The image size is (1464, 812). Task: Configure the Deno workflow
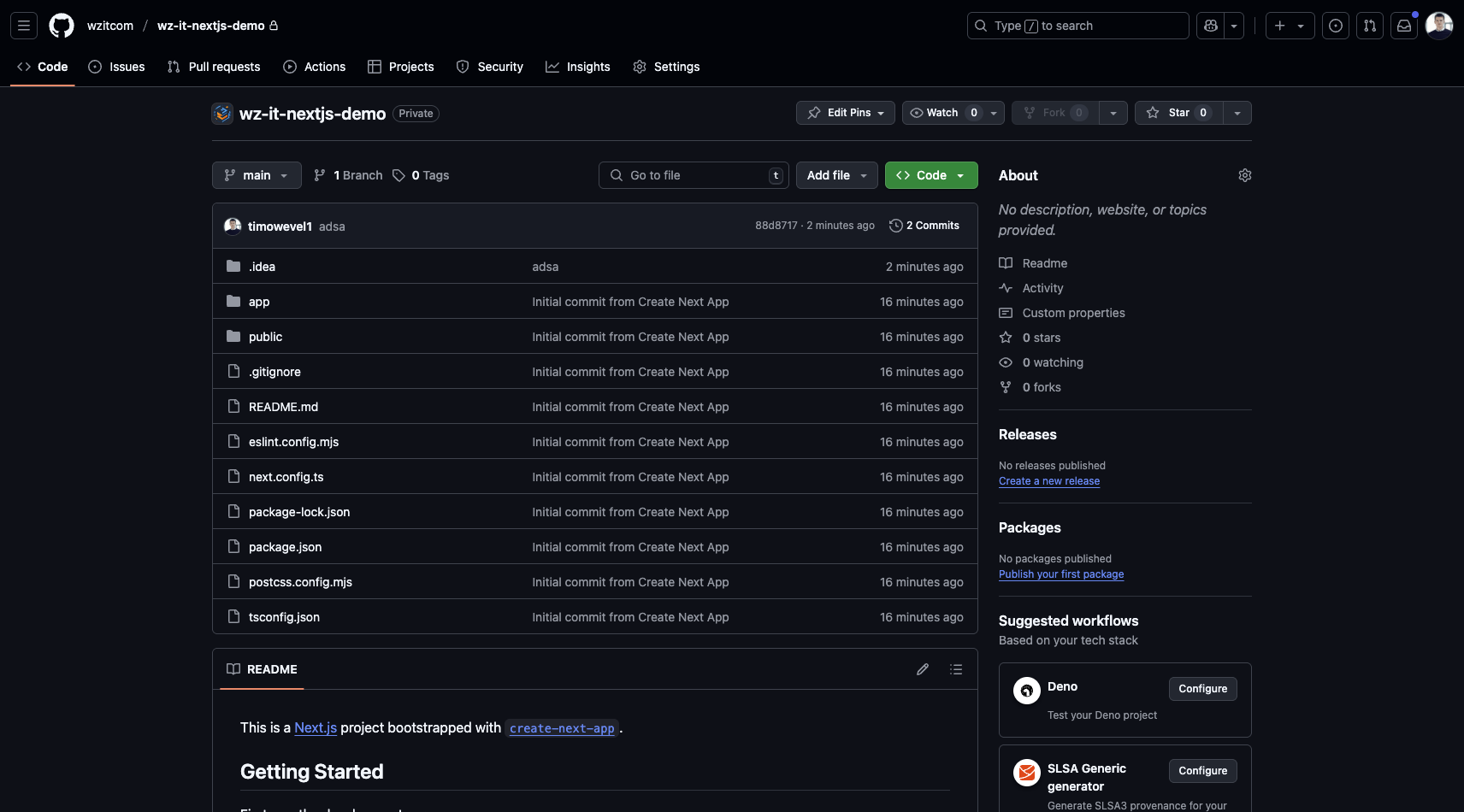tap(1202, 689)
